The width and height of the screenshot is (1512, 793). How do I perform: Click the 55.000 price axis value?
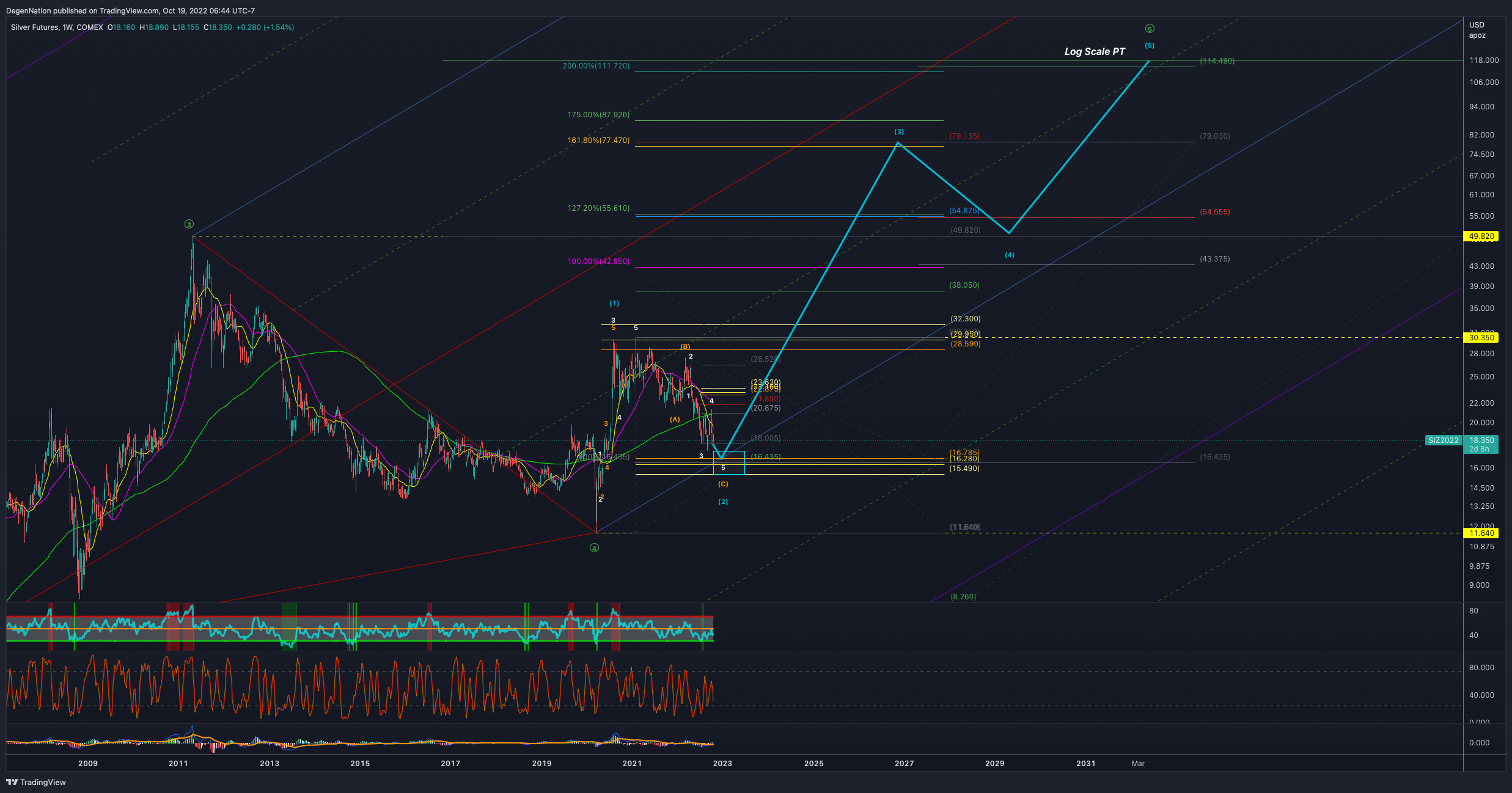click(x=1481, y=216)
